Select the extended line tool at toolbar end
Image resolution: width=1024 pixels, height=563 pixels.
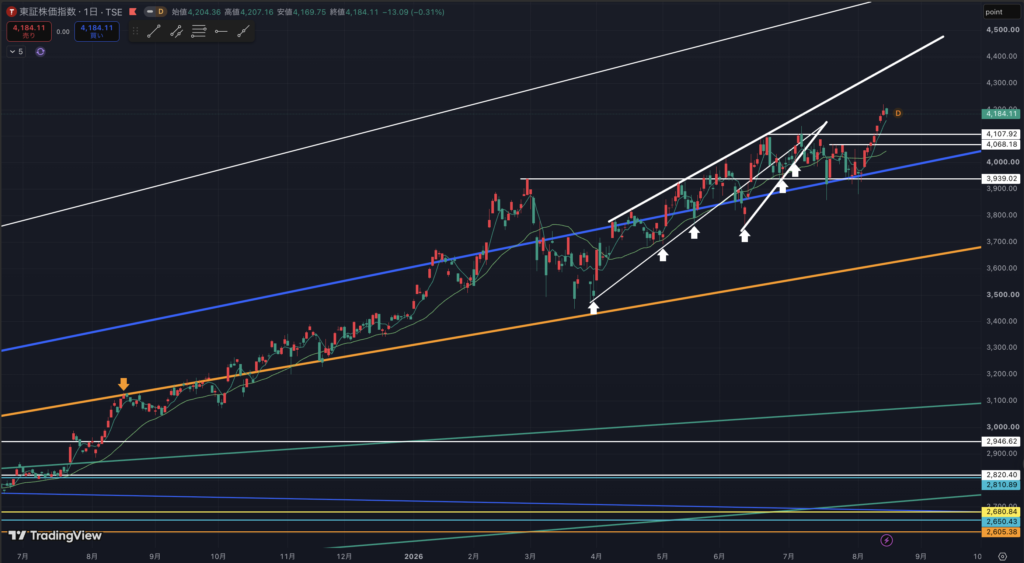coord(243,31)
